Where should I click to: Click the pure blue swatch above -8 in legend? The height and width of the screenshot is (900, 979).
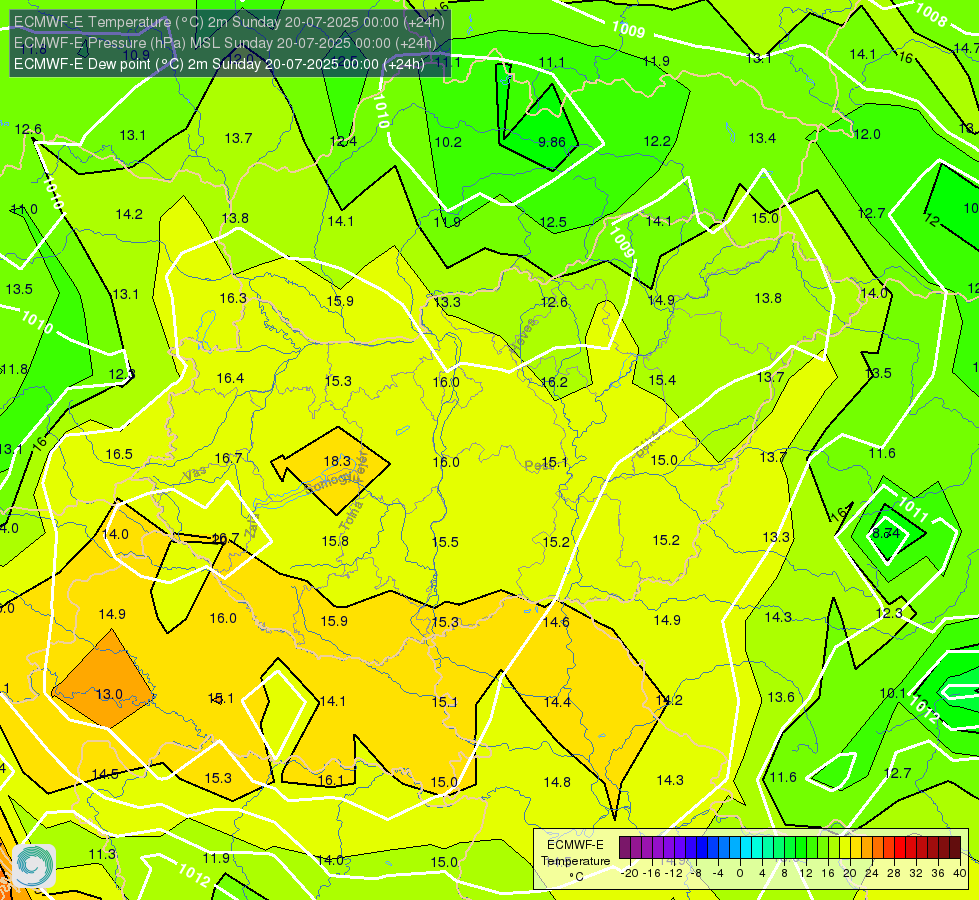(x=702, y=848)
